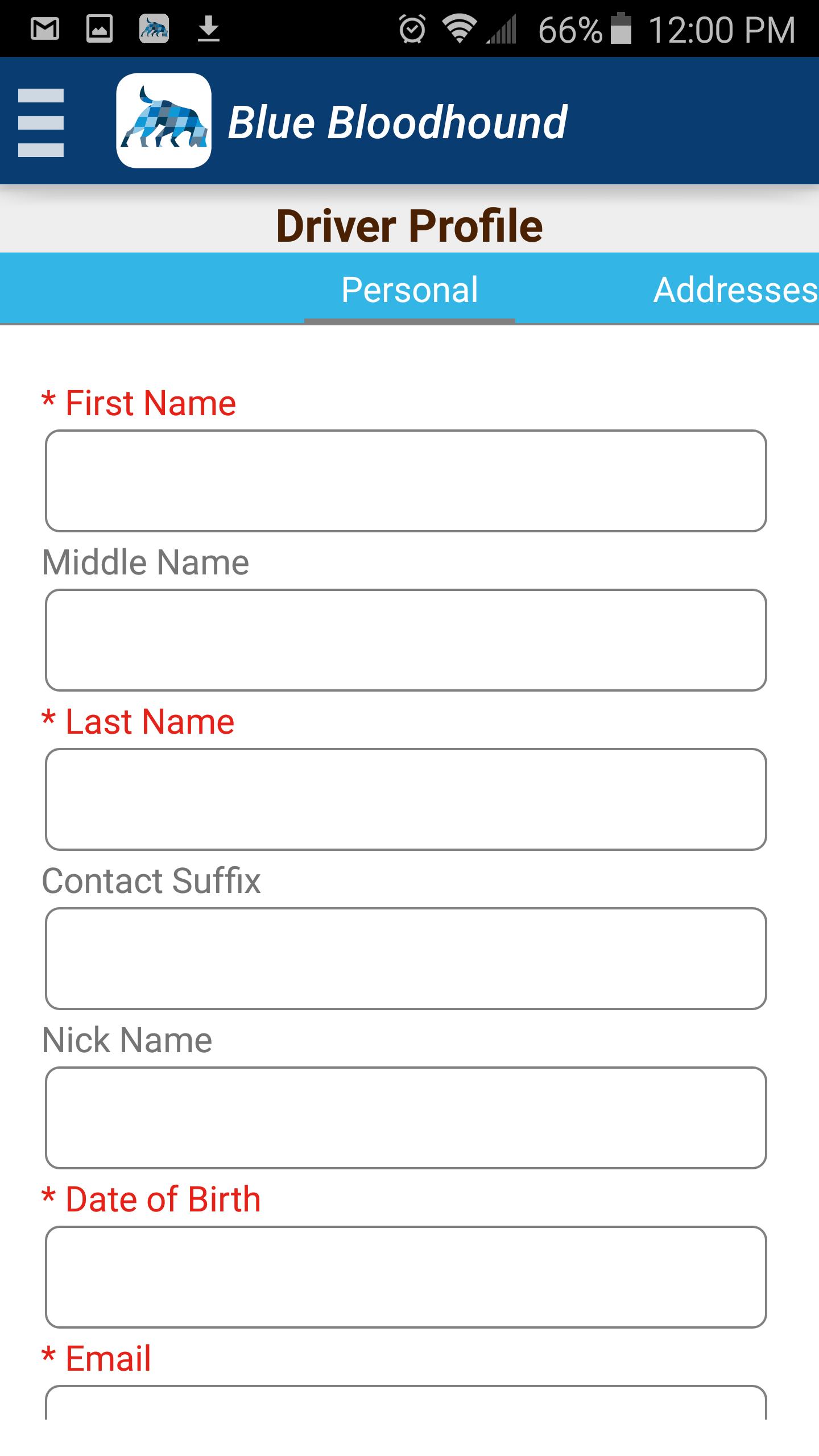
Task: Switch to the Addresses tab
Action: (x=735, y=290)
